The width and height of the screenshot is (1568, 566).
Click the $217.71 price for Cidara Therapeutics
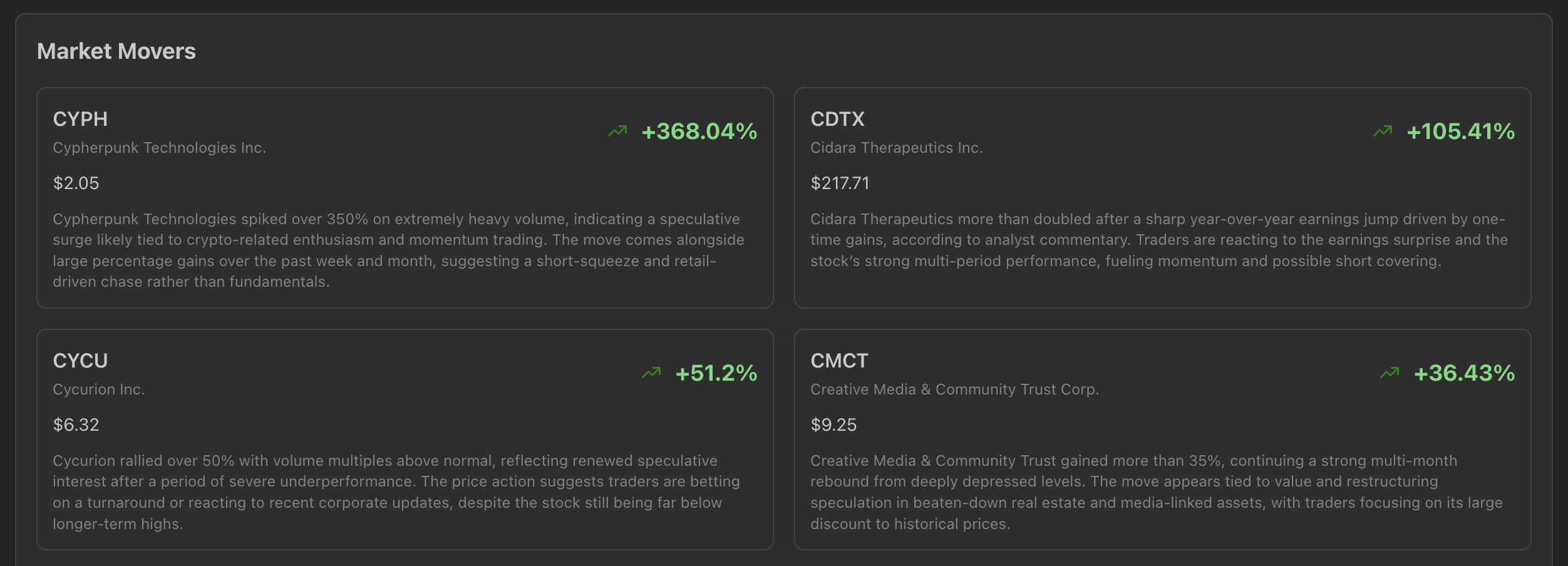click(839, 183)
